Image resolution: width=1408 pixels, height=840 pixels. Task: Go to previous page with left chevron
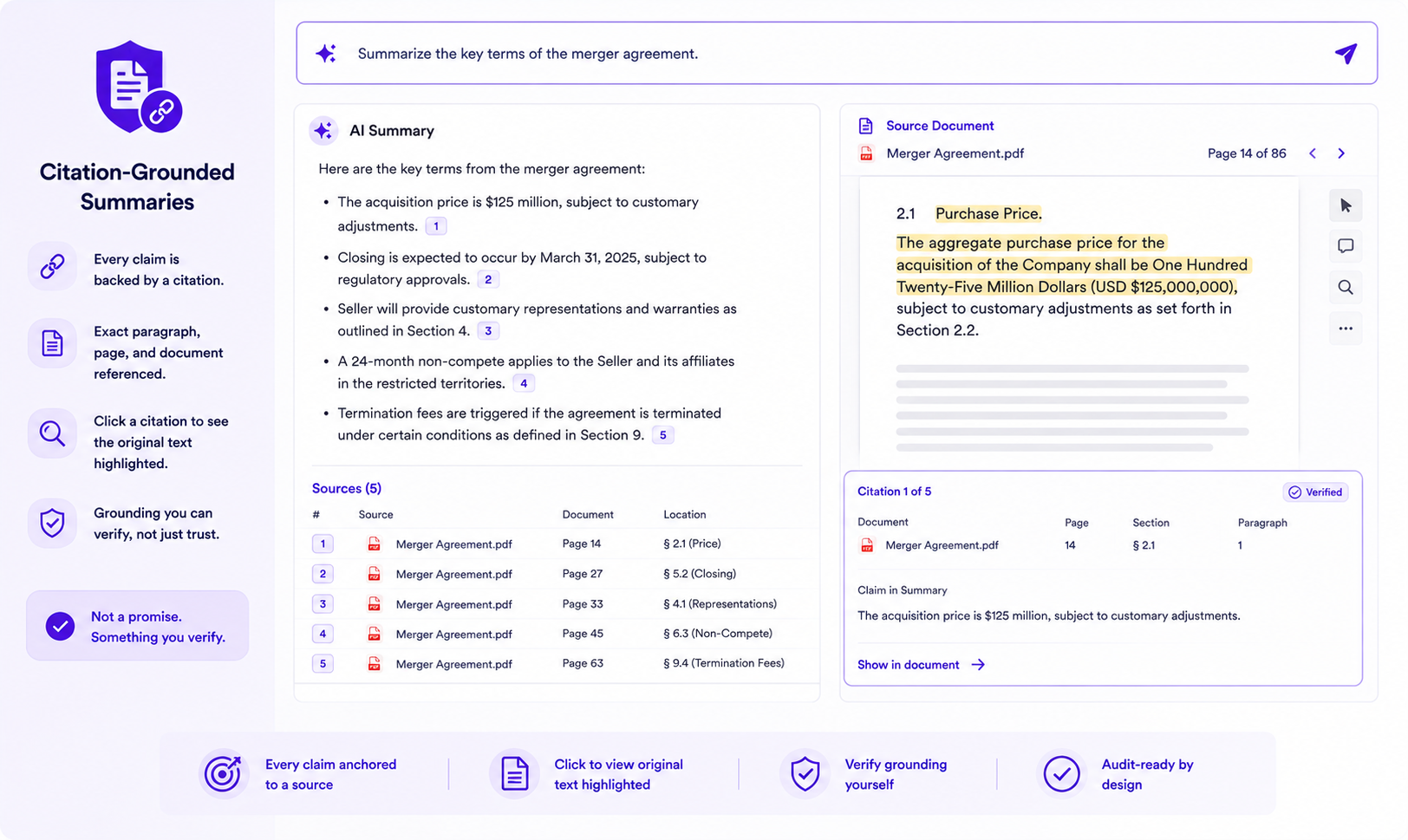tap(1313, 153)
